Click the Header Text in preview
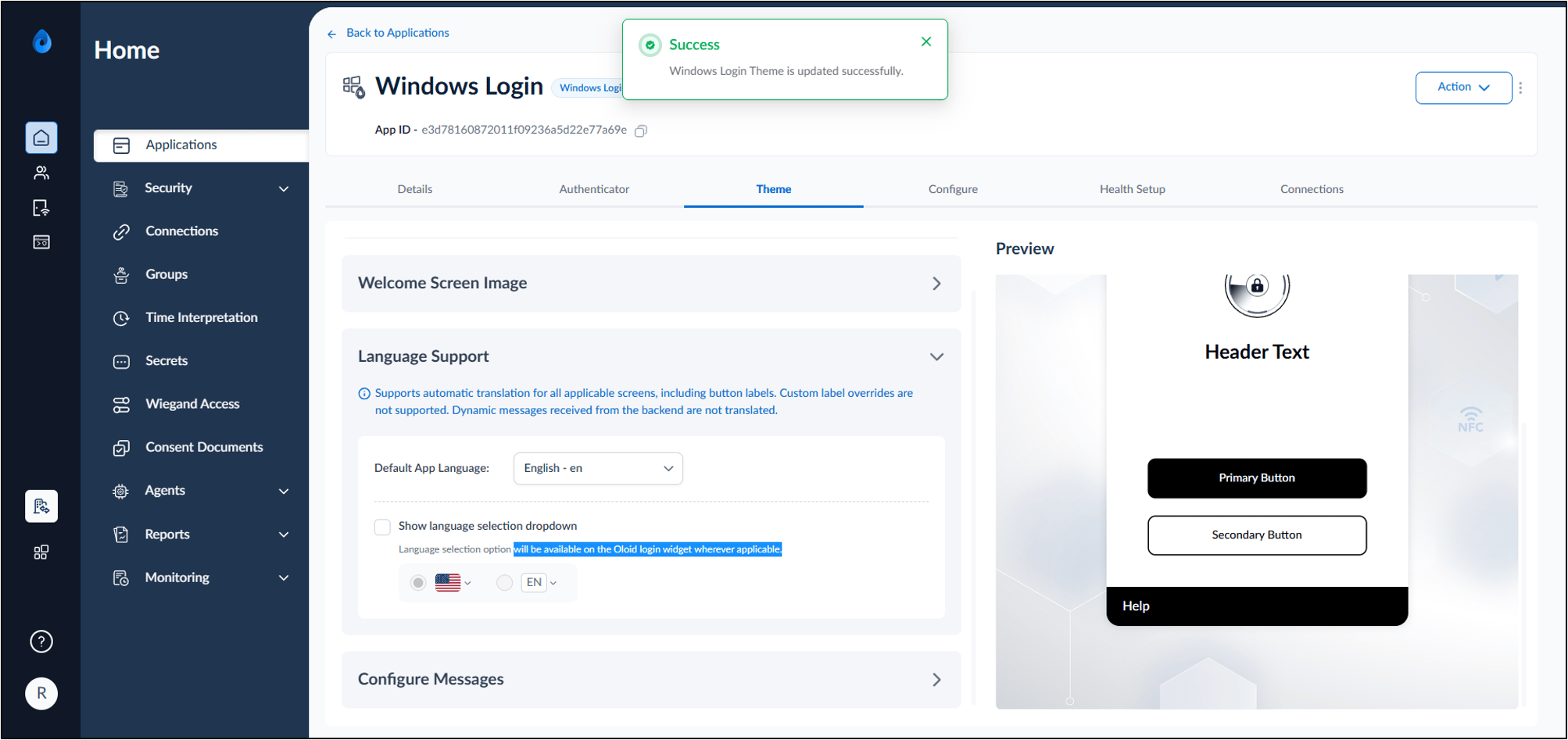Viewport: 1568px width, 740px height. coord(1257,352)
